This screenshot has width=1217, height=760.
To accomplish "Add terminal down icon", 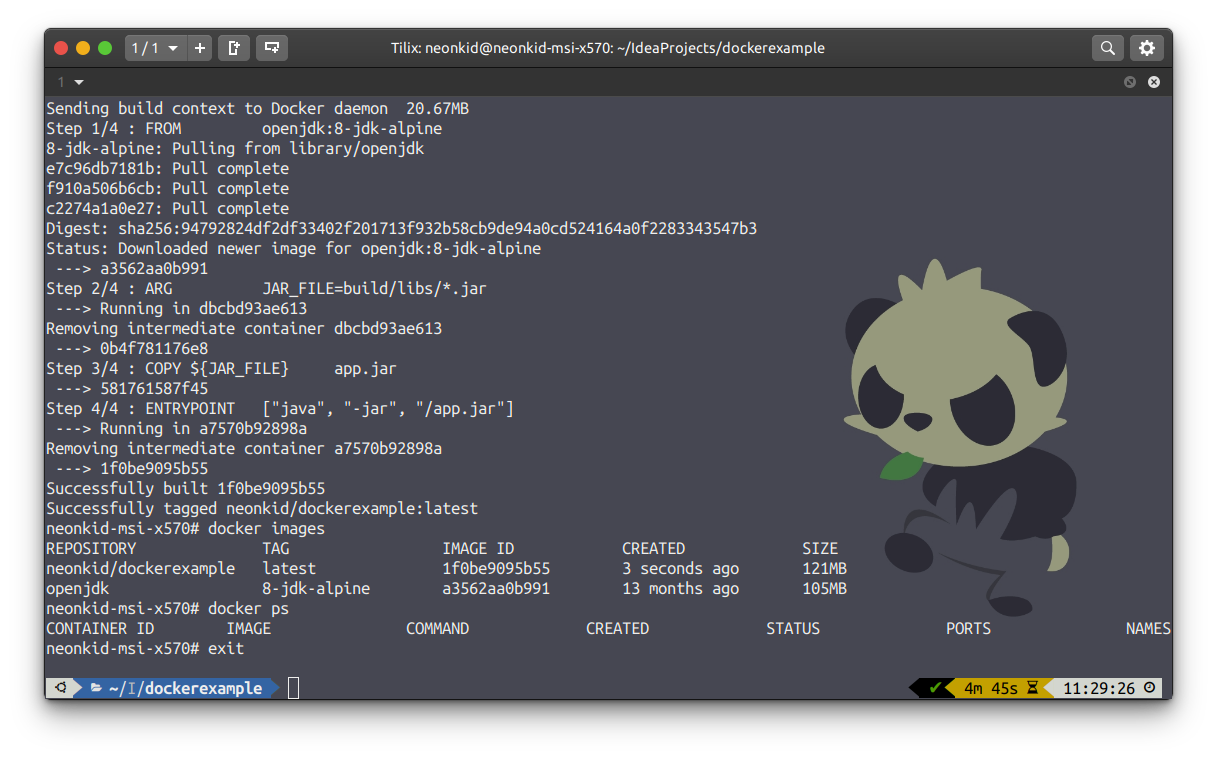I will coord(272,47).
